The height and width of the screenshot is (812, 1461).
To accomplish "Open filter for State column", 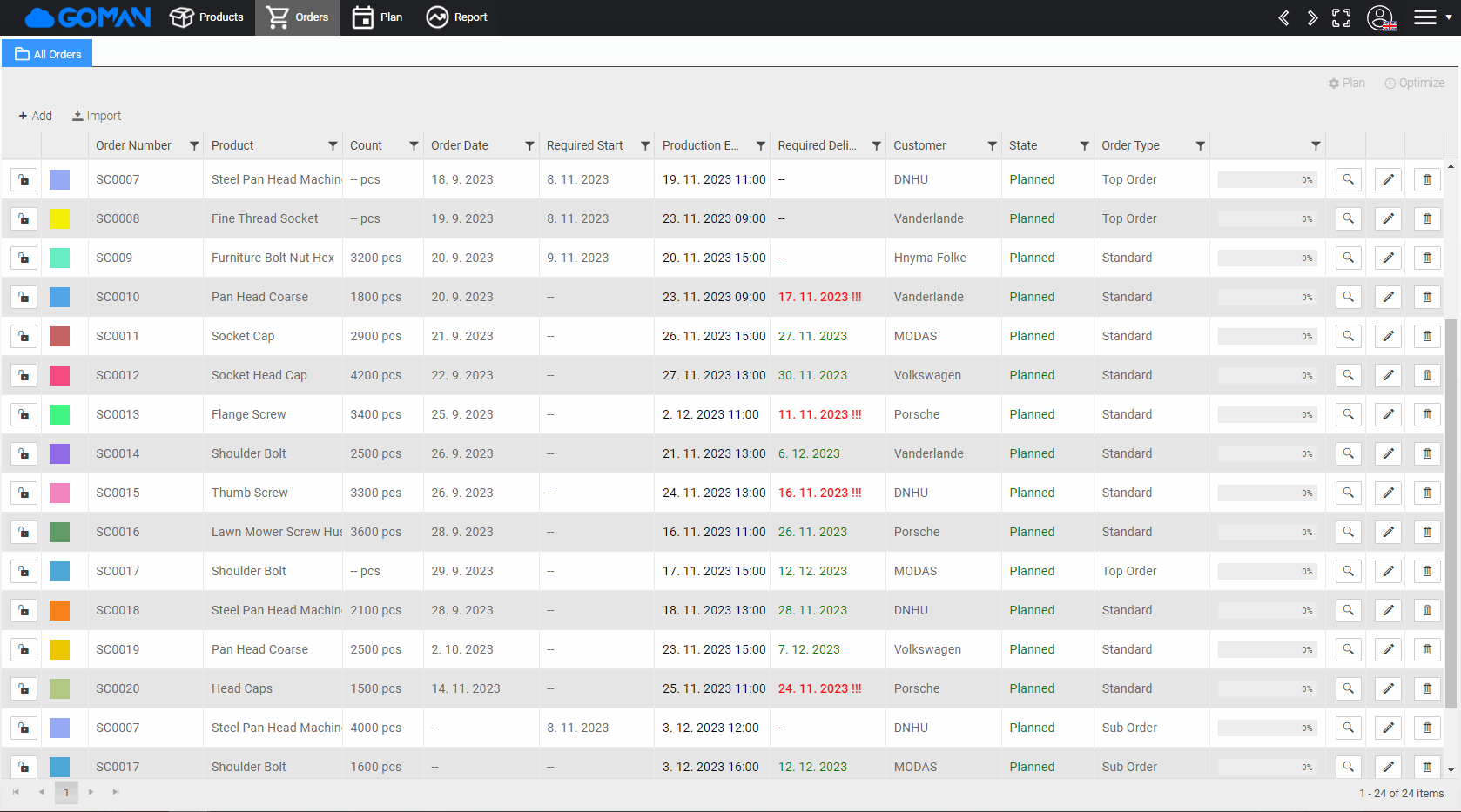I will coord(1084,145).
